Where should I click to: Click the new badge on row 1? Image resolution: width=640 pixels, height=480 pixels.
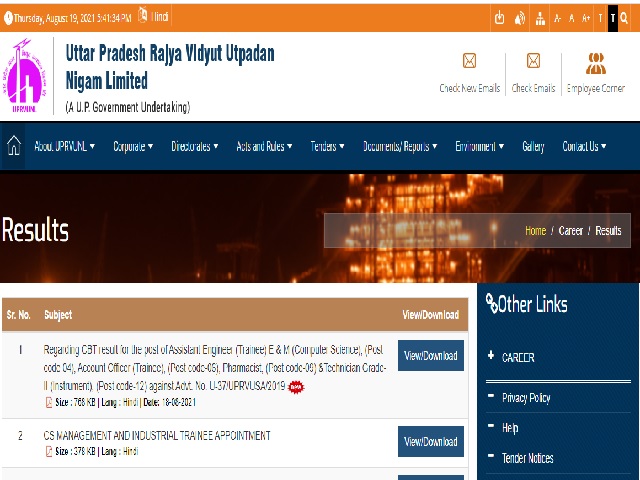[x=296, y=387]
